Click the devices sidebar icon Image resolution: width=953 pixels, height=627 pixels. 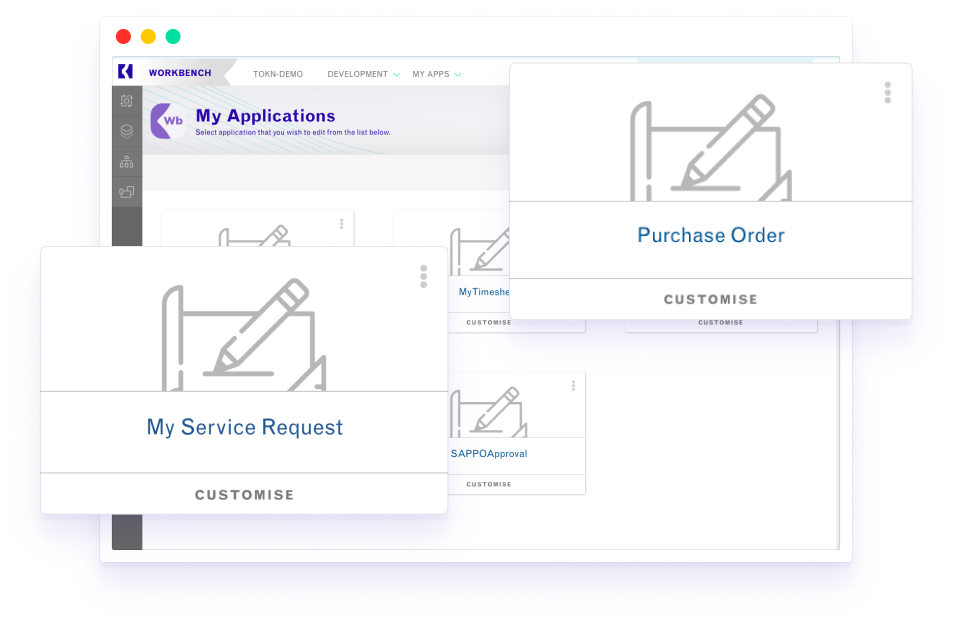pos(126,192)
